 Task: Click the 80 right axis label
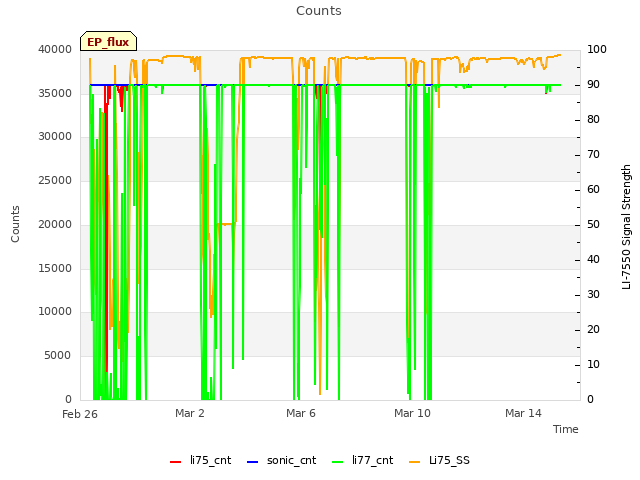click(593, 119)
